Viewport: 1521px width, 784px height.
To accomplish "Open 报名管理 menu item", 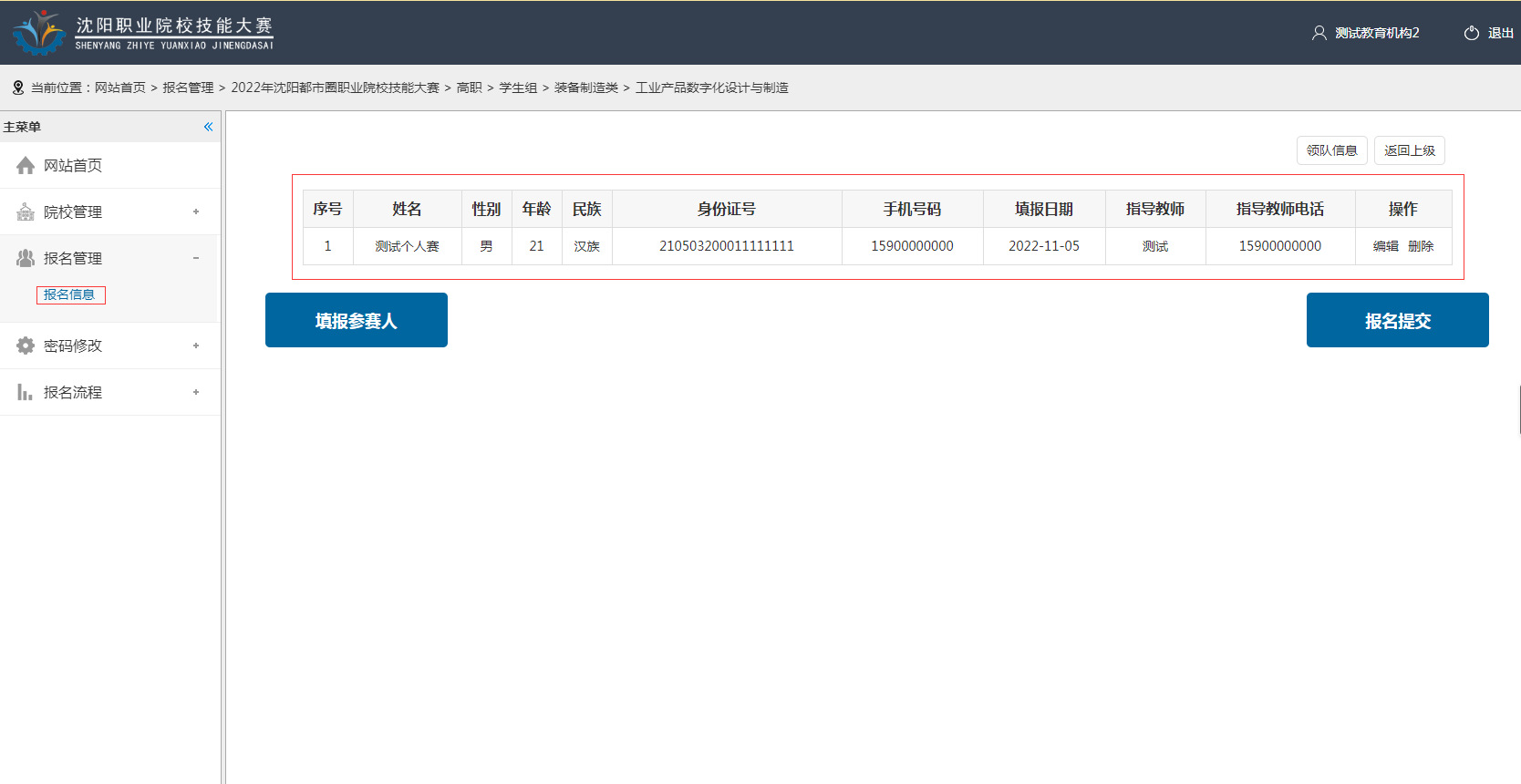I will tap(73, 258).
